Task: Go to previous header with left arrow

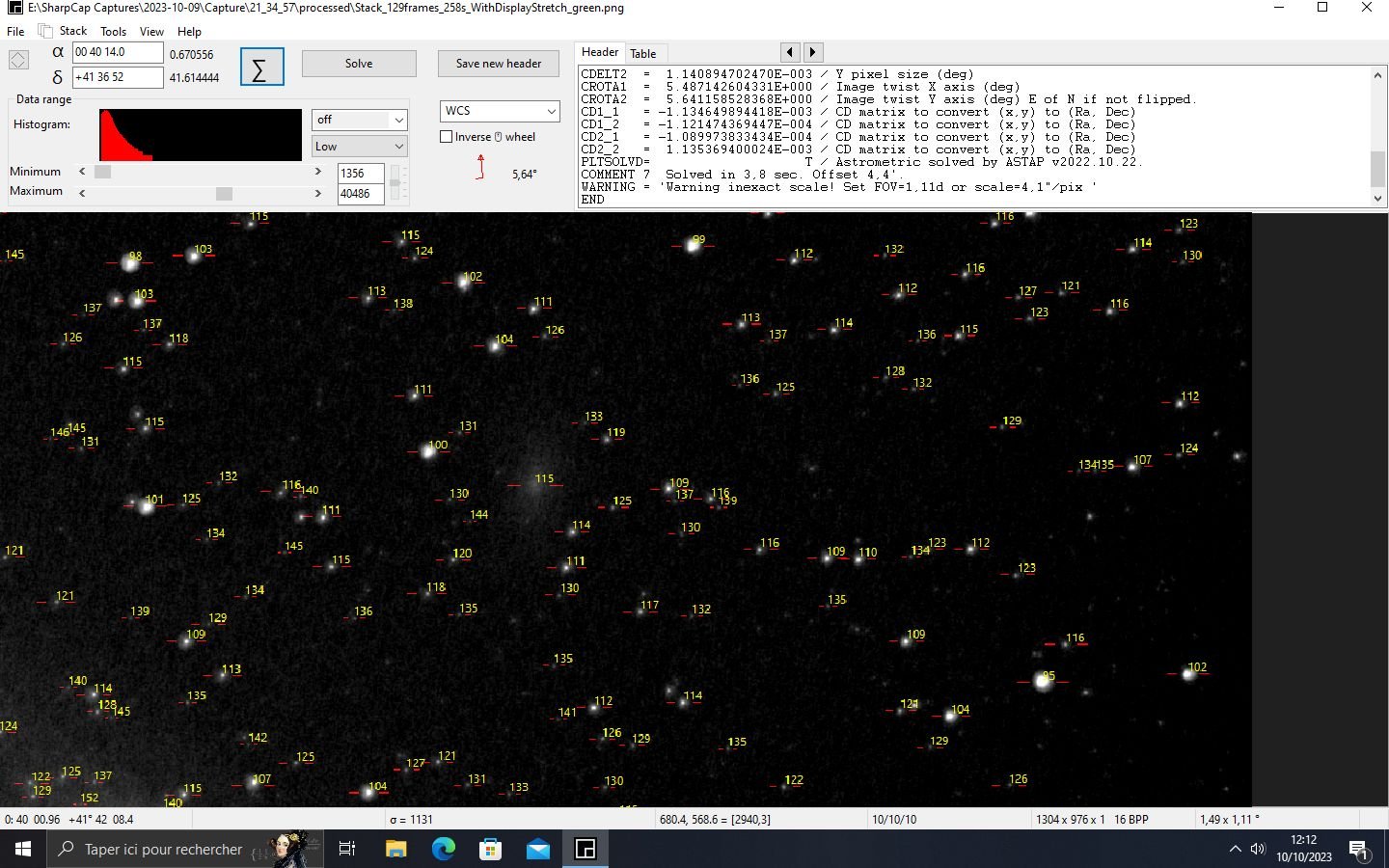Action: pyautogui.click(x=790, y=52)
